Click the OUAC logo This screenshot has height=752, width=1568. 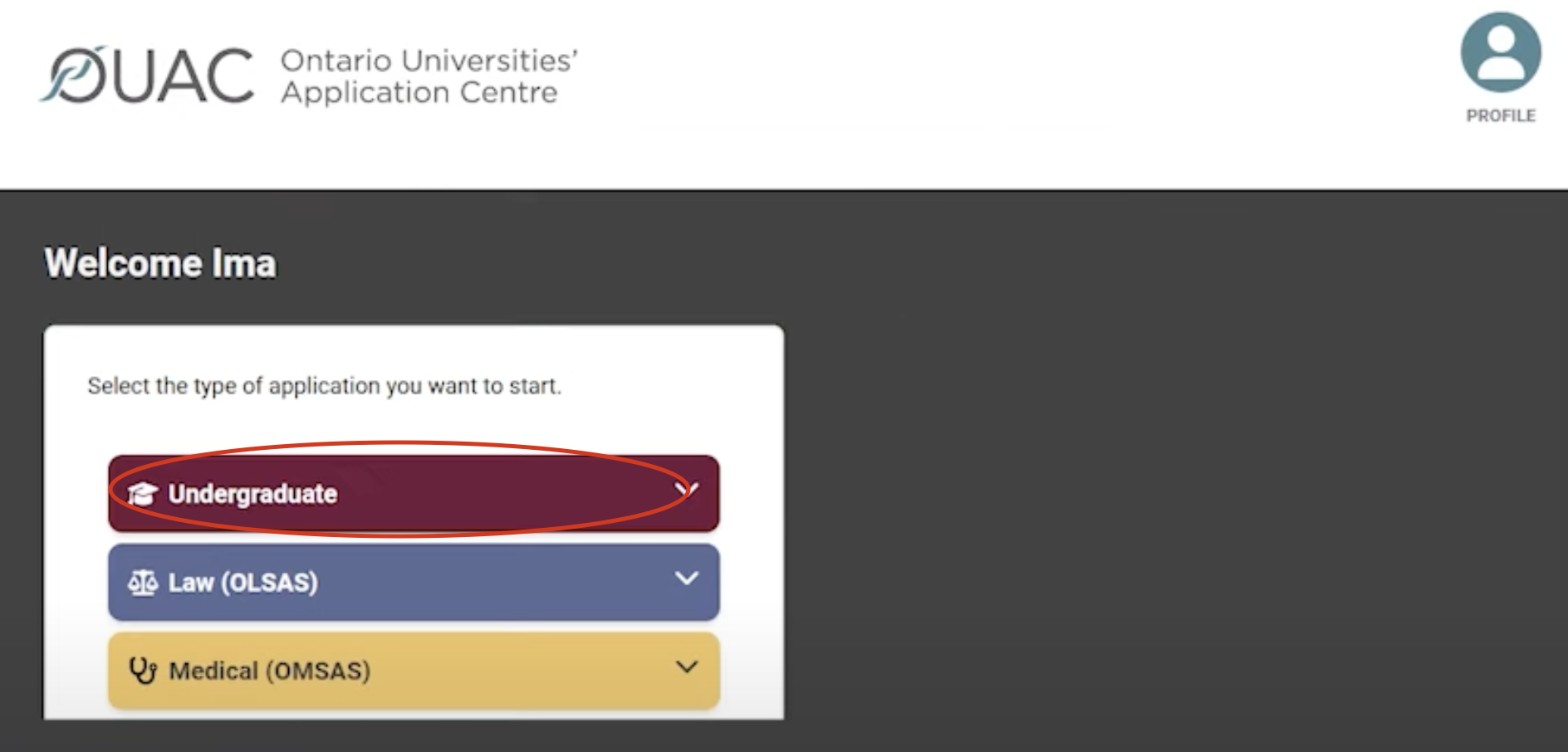[x=149, y=75]
